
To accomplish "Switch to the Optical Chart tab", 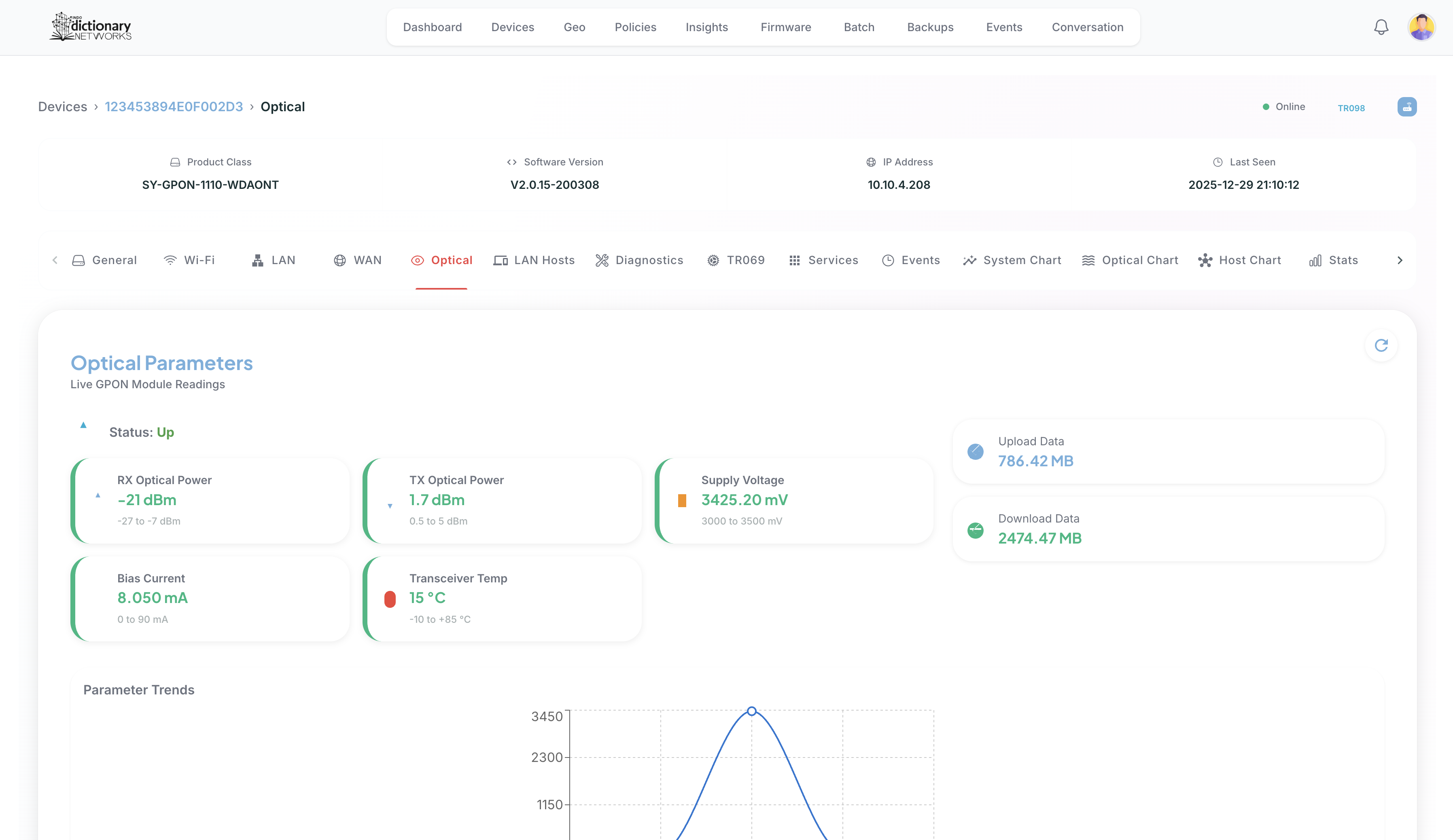I will click(1130, 260).
